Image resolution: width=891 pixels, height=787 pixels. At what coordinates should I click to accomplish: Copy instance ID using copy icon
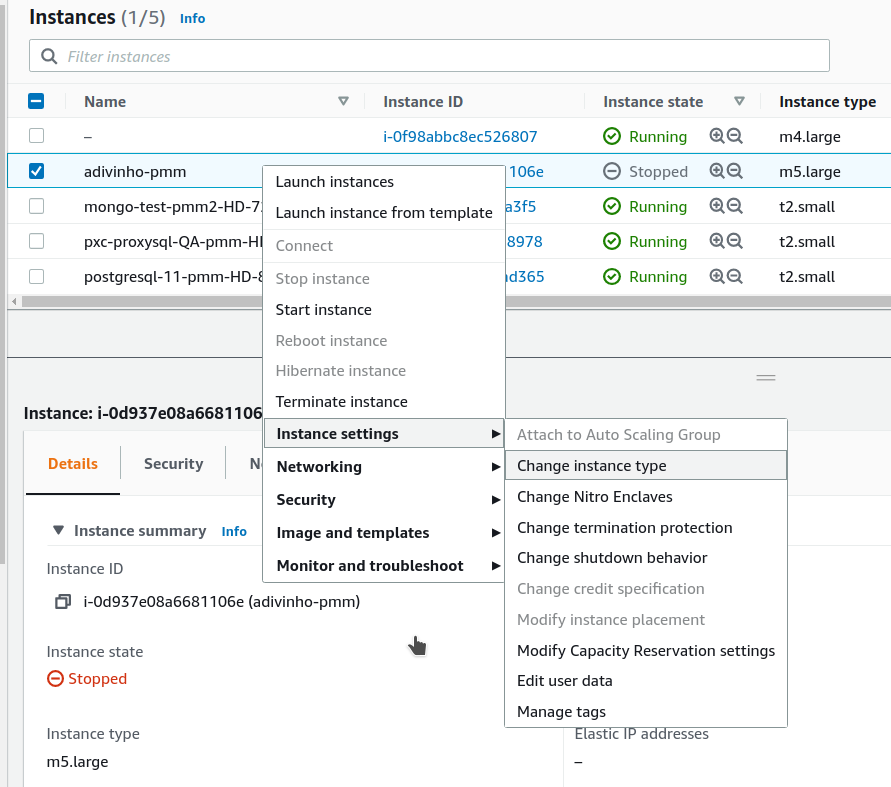pyautogui.click(x=63, y=602)
